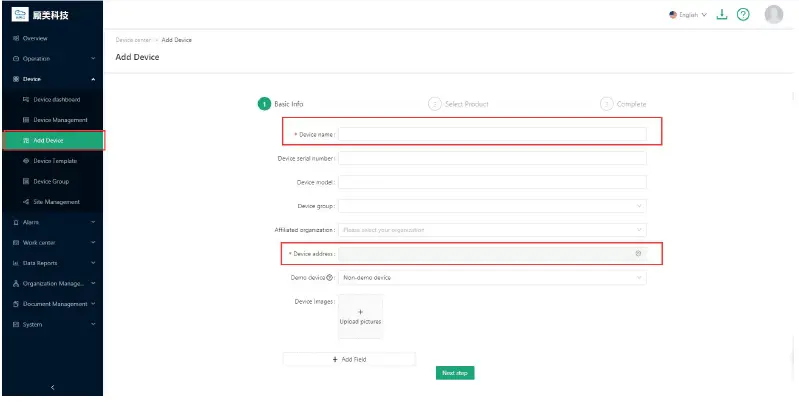The height and width of the screenshot is (402, 799).
Task: Open Overview from the sidebar
Action: pos(35,38)
